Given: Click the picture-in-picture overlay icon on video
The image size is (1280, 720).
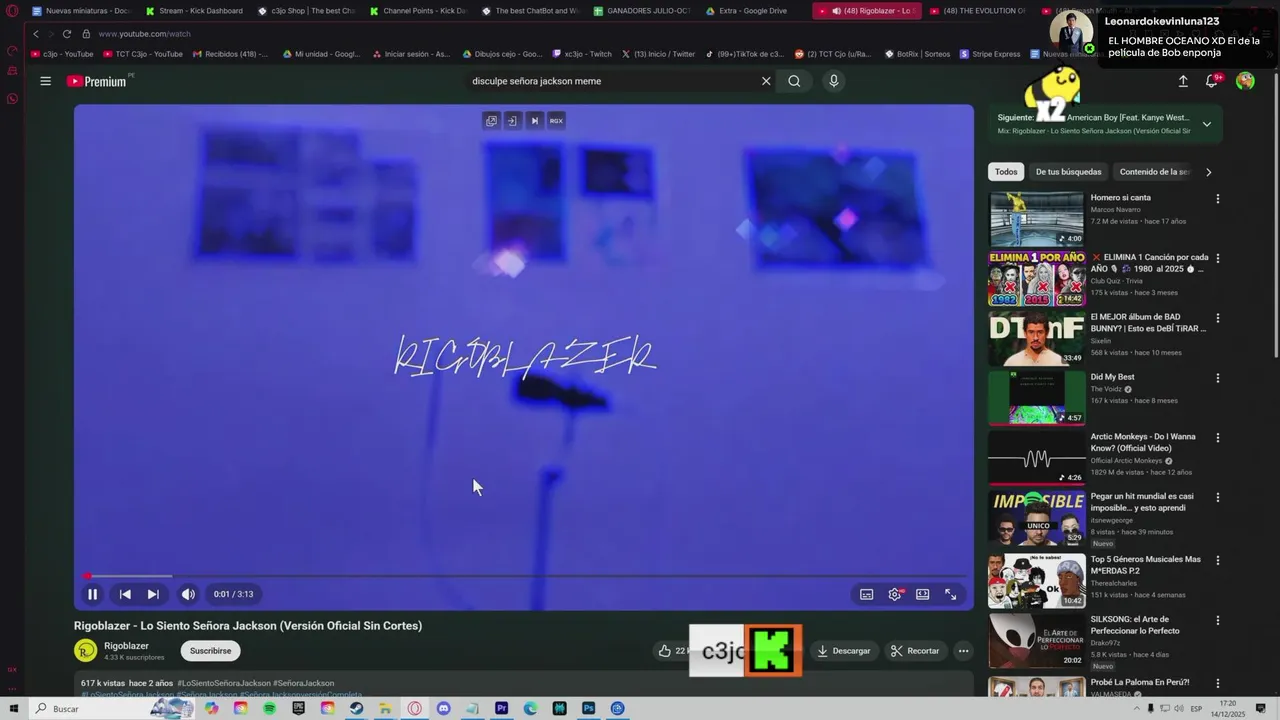Looking at the screenshot, I should point(491,121).
